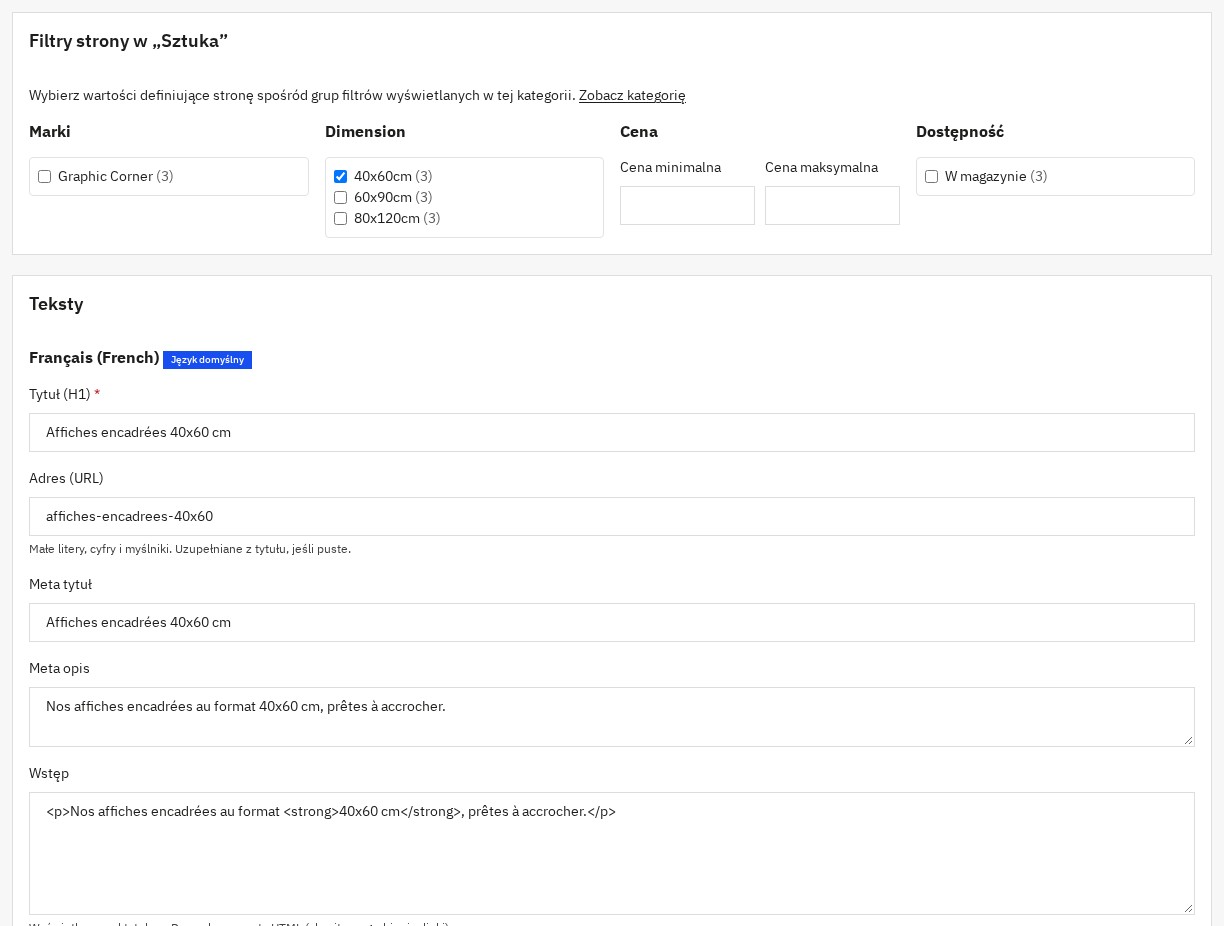
Task: Click the Meta opis field label
Action: (x=59, y=669)
